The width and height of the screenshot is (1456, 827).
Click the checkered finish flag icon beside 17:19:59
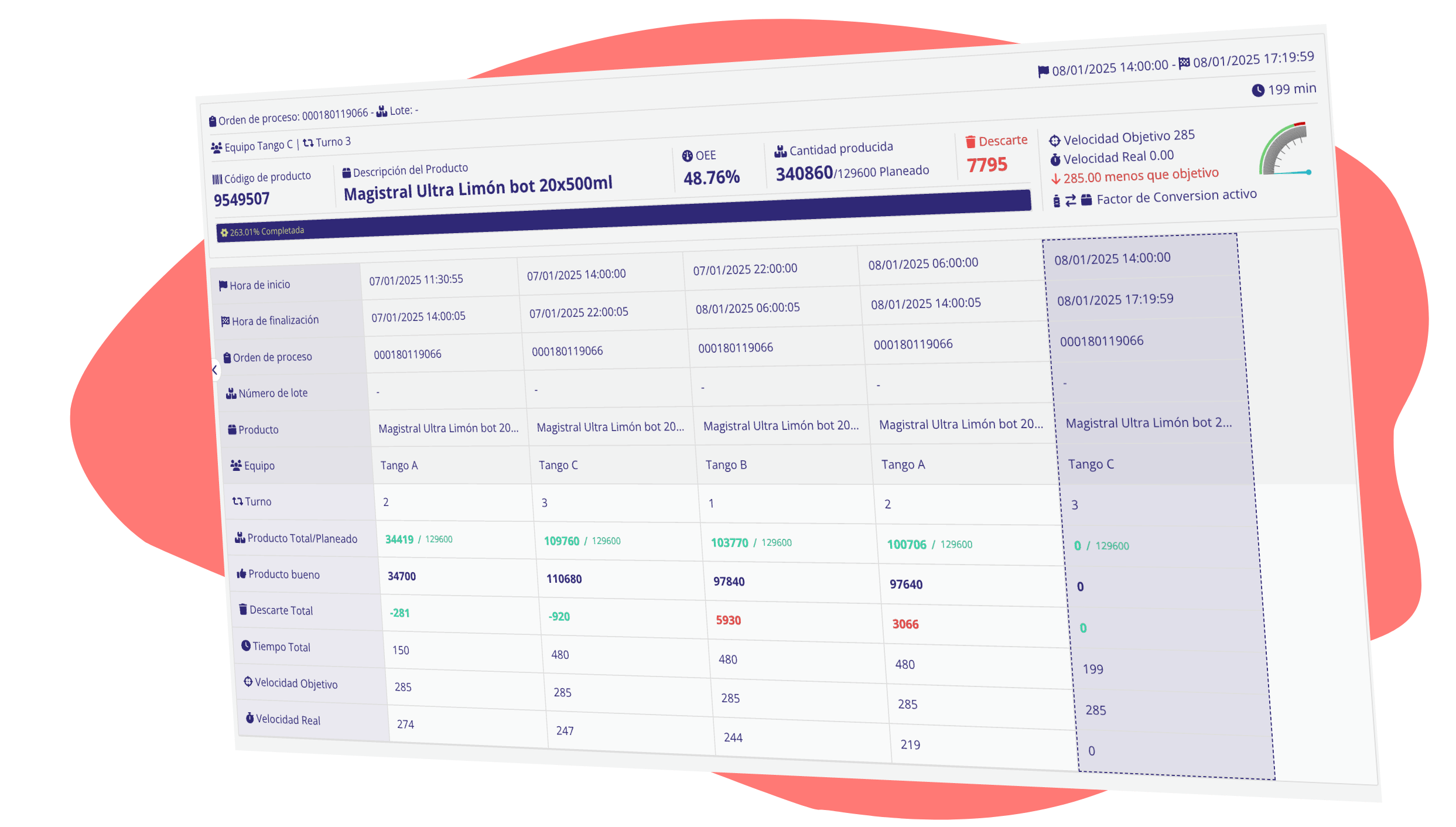1184,63
